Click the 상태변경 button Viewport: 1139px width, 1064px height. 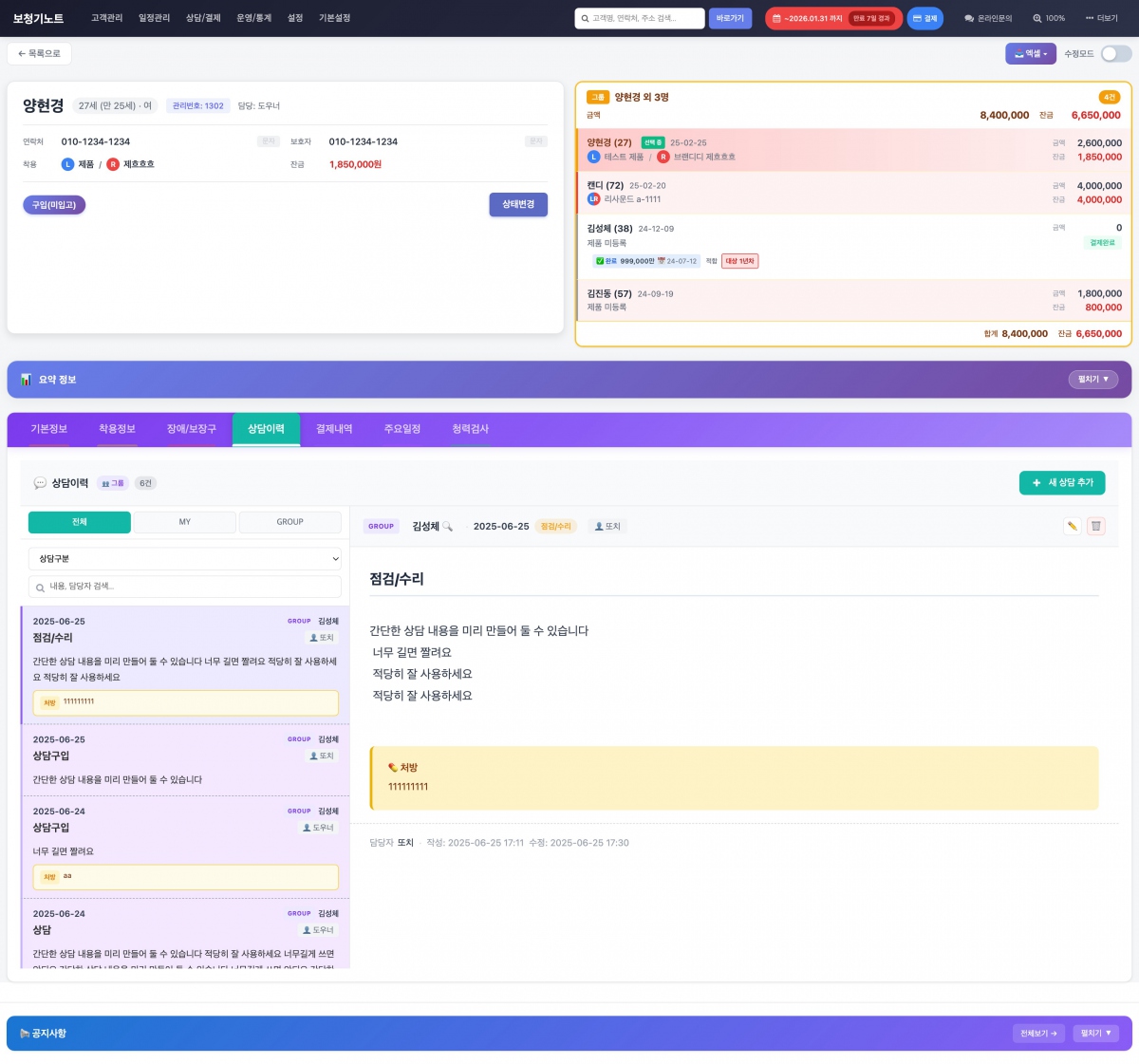coord(518,205)
